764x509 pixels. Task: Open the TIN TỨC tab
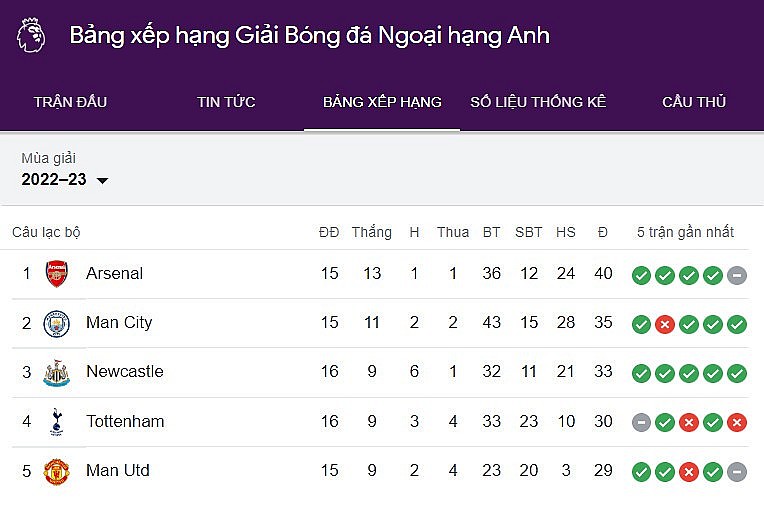226,102
